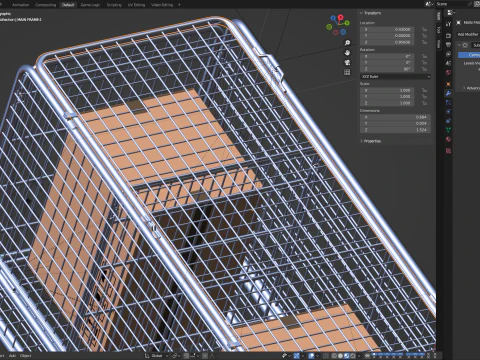Open the Object Data green triangle tab
The image size is (480, 360).
coord(448,130)
